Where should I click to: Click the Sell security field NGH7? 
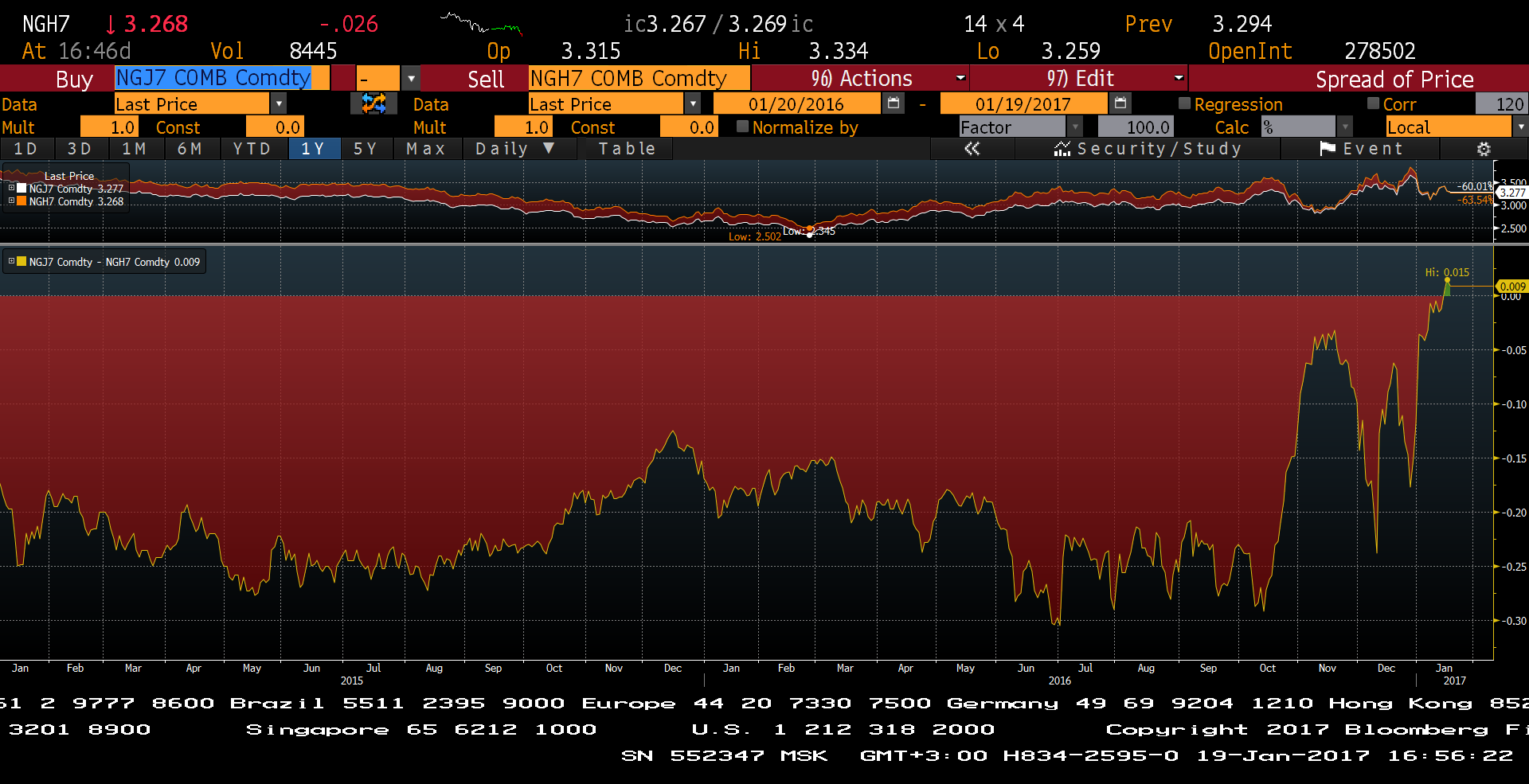click(639, 78)
